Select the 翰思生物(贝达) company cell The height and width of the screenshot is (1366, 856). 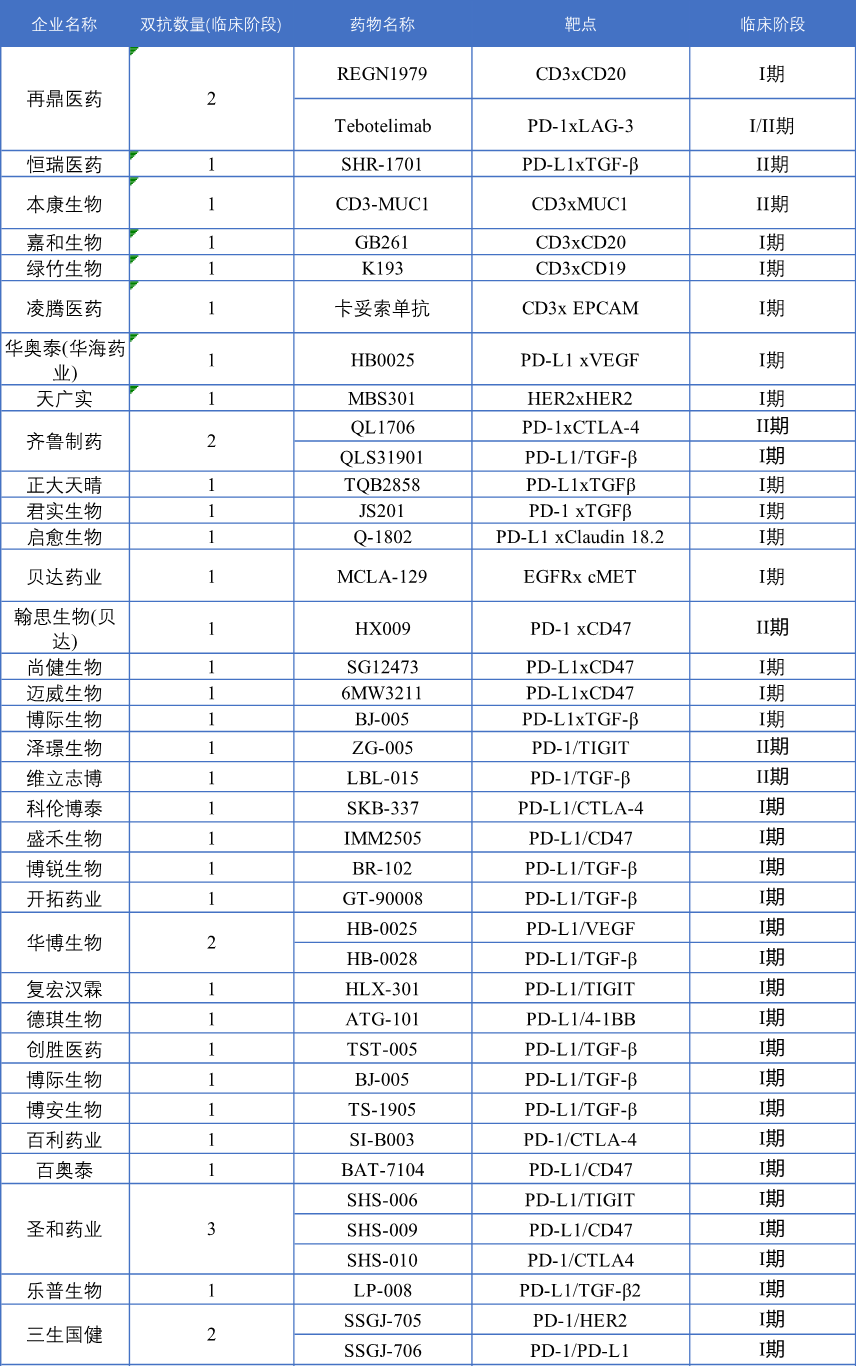(x=65, y=627)
